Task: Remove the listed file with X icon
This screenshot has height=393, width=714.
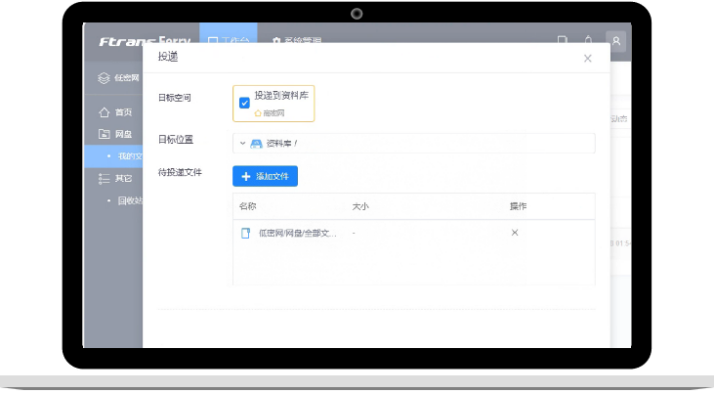Action: (x=515, y=233)
